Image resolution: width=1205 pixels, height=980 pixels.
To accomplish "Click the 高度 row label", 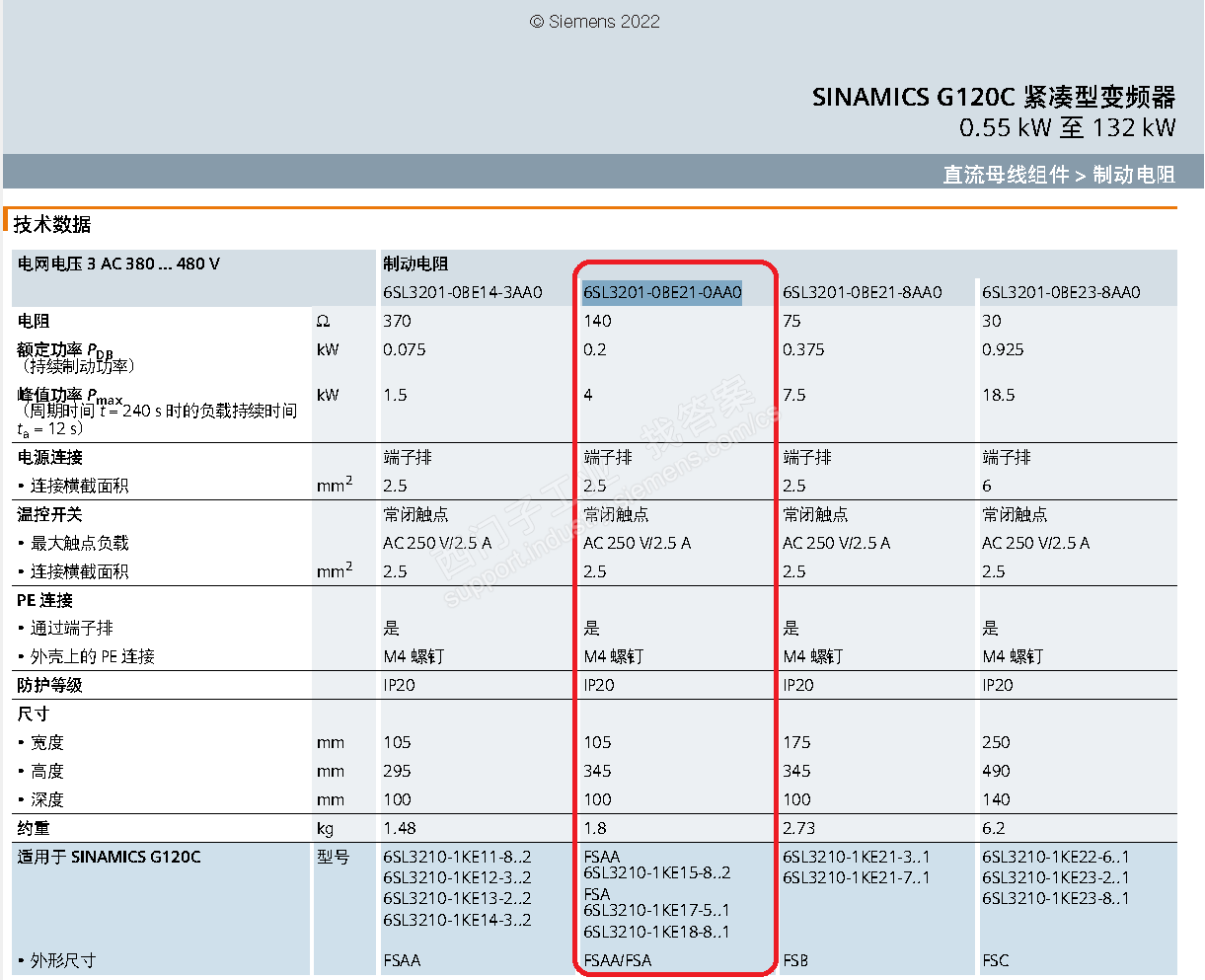I will point(46,771).
